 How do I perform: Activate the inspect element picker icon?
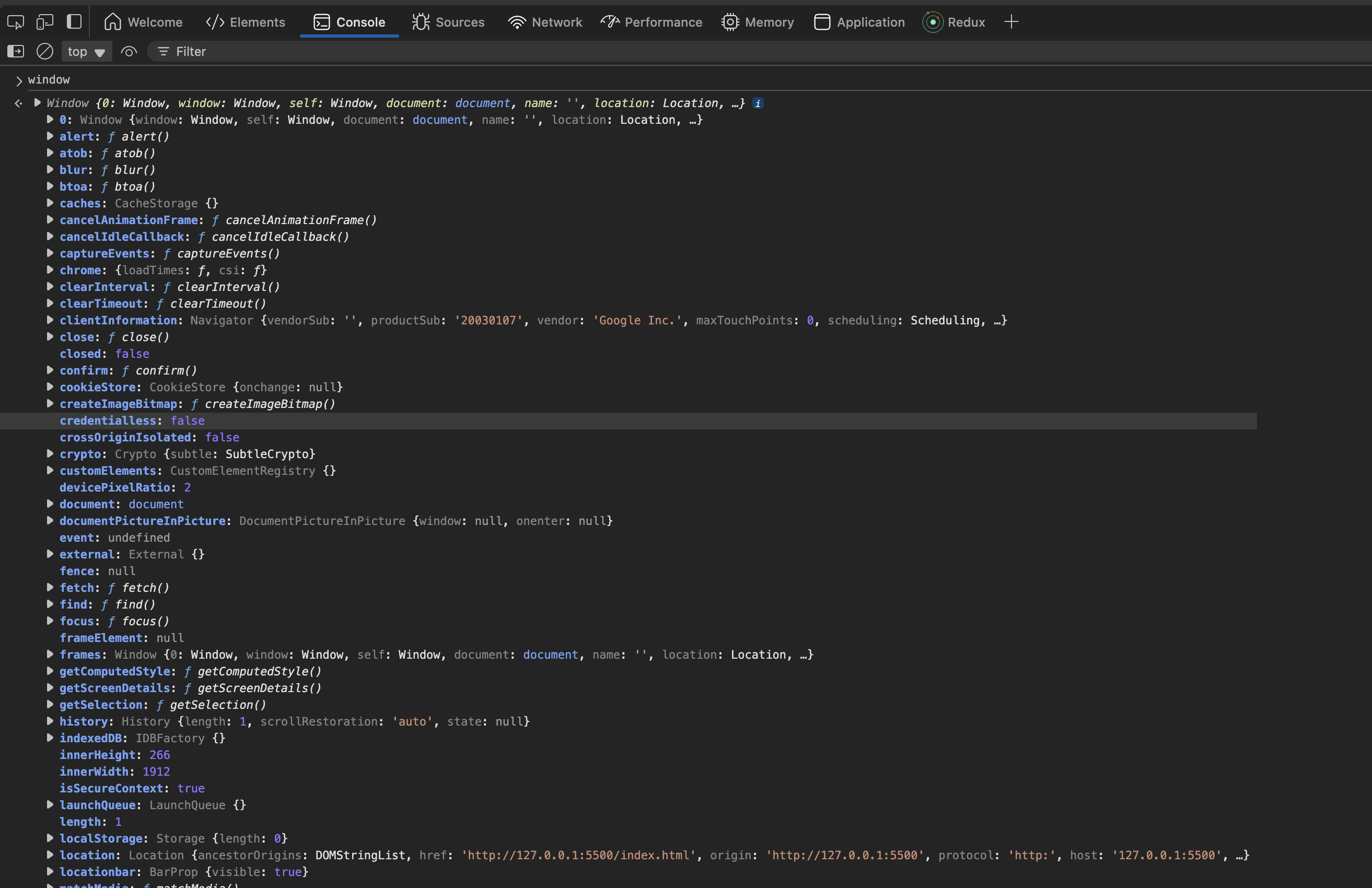click(16, 22)
